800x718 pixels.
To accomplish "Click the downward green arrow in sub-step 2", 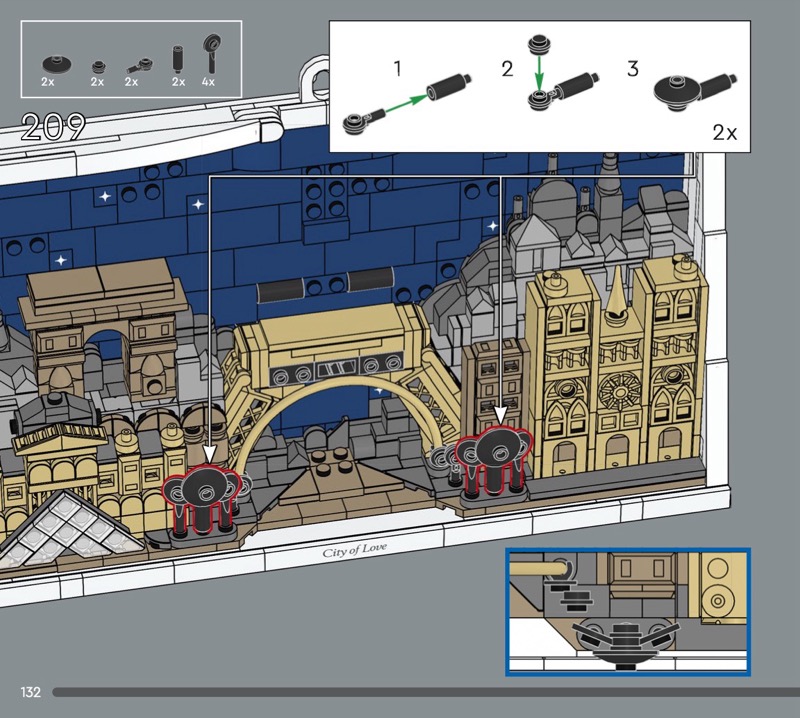I will (x=537, y=70).
